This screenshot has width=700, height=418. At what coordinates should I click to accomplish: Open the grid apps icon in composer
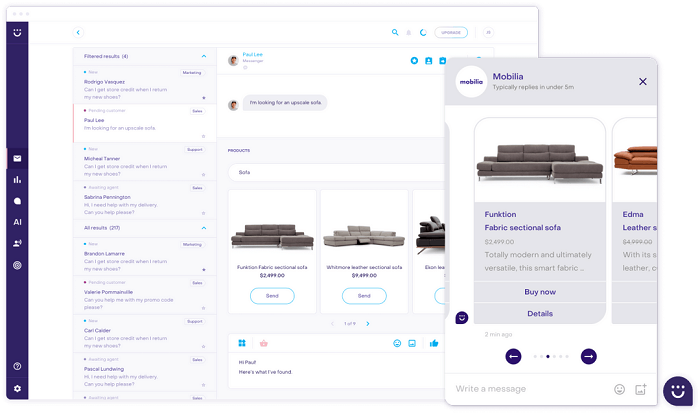point(242,343)
